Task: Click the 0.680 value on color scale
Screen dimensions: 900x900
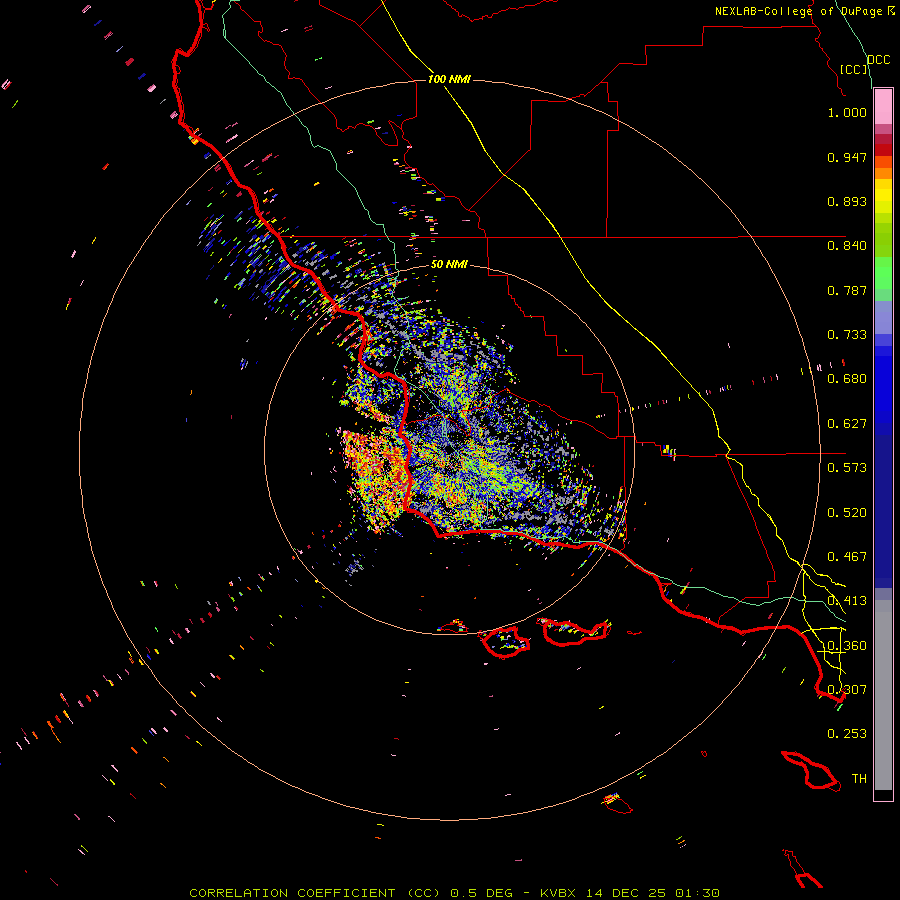Action: click(x=847, y=379)
